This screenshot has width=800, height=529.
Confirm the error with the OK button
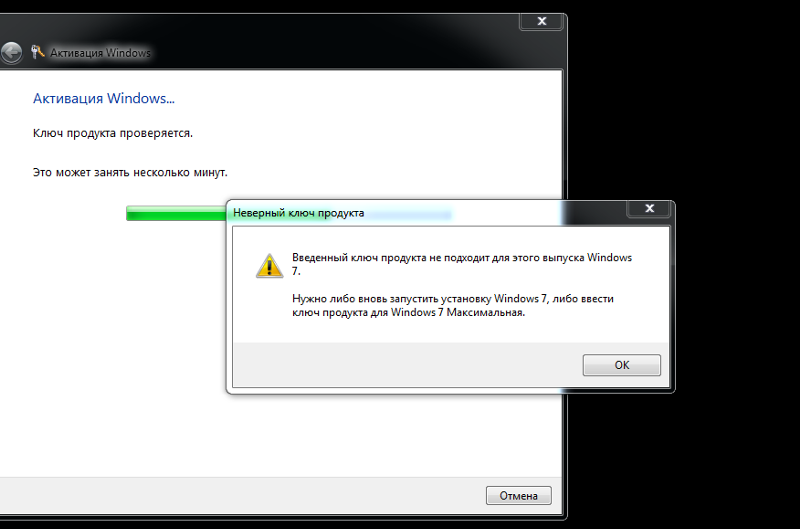click(621, 365)
